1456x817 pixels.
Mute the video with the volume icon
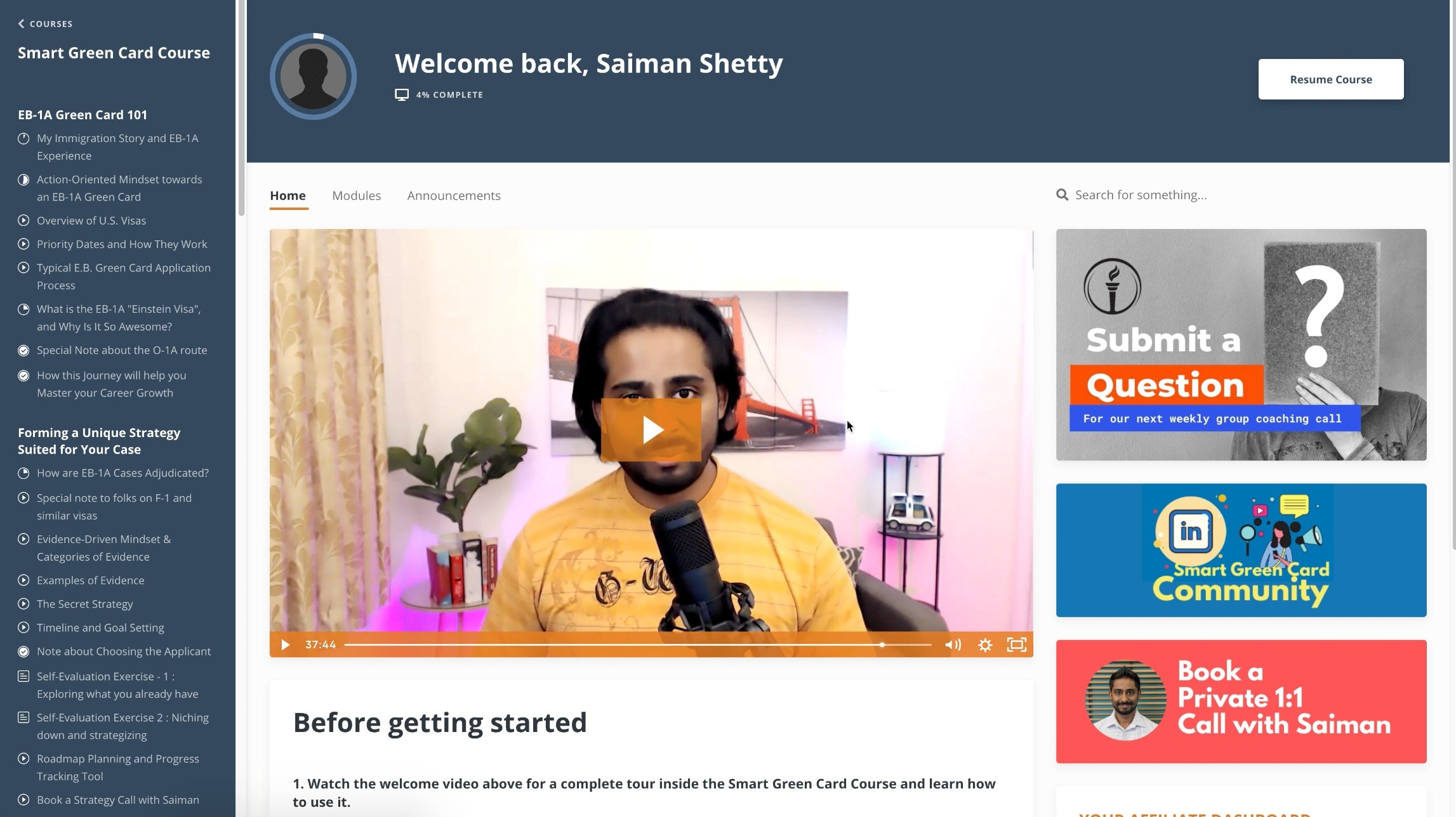coord(953,645)
